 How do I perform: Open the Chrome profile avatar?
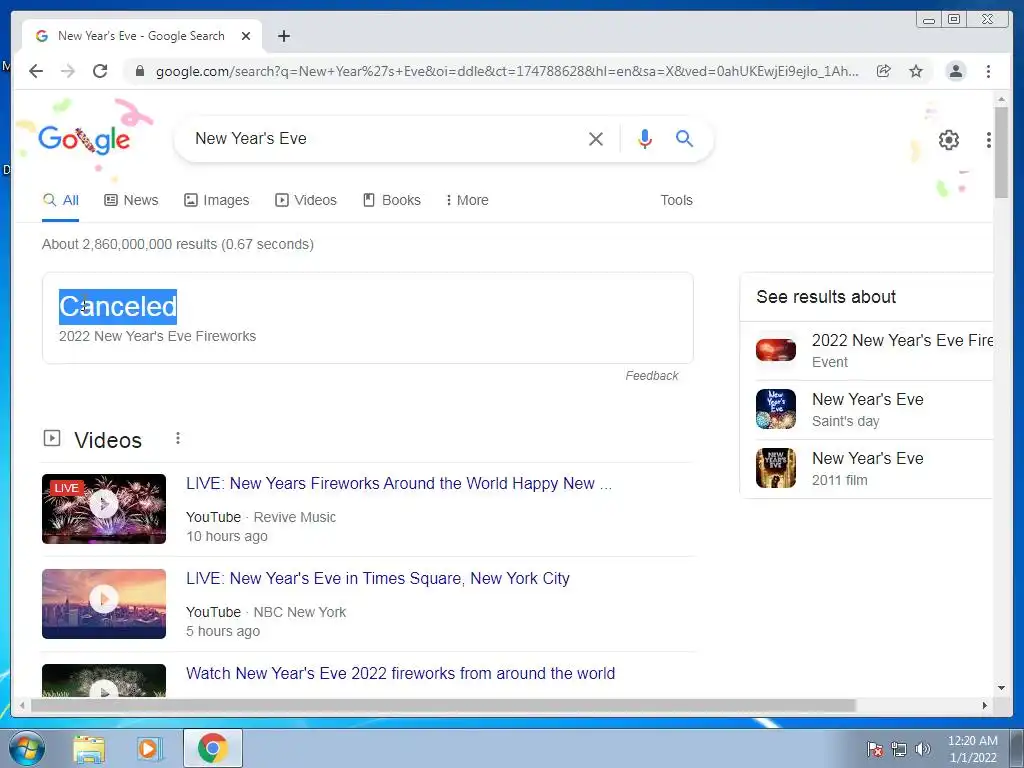pyautogui.click(x=955, y=71)
